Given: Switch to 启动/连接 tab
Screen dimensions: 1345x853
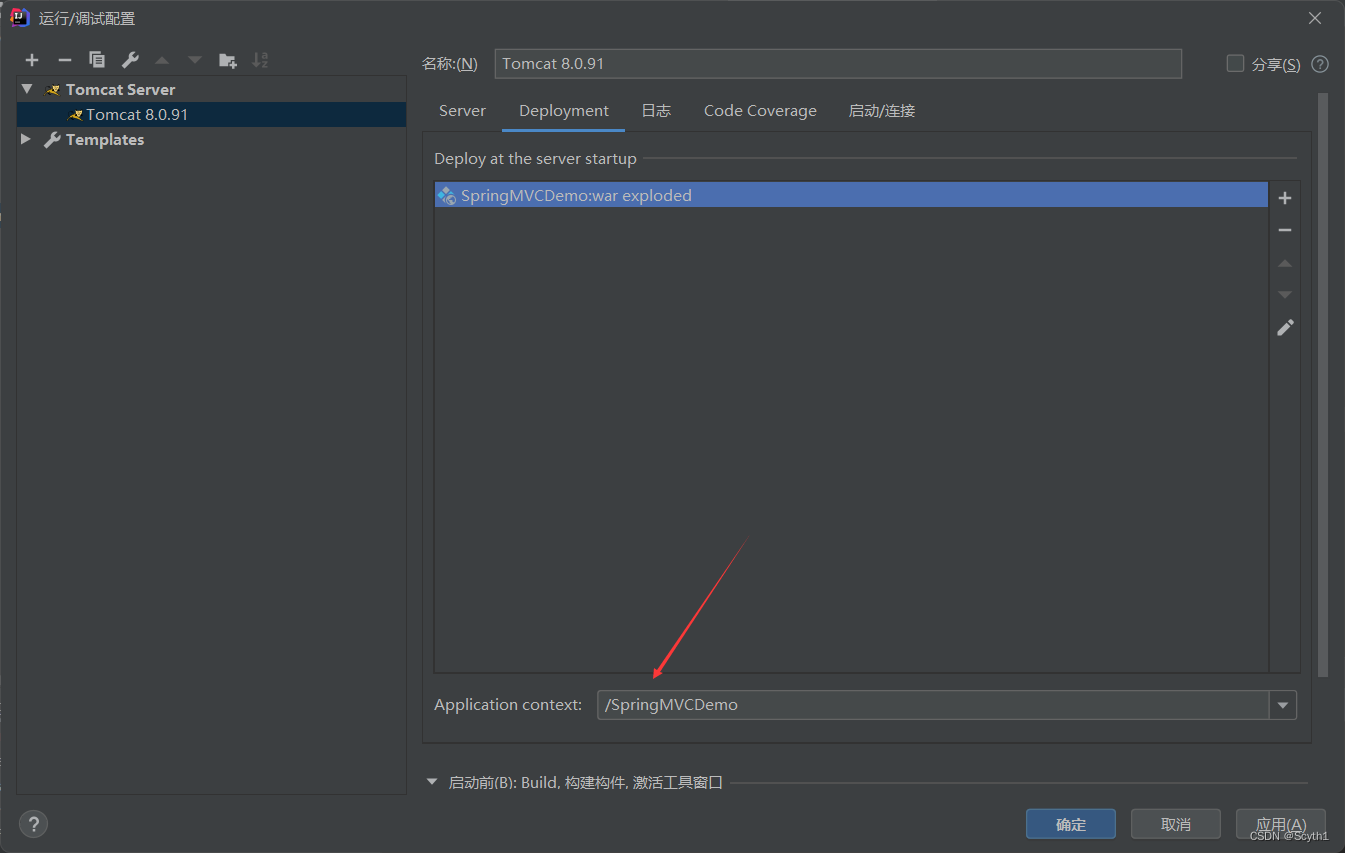Looking at the screenshot, I should tap(882, 111).
